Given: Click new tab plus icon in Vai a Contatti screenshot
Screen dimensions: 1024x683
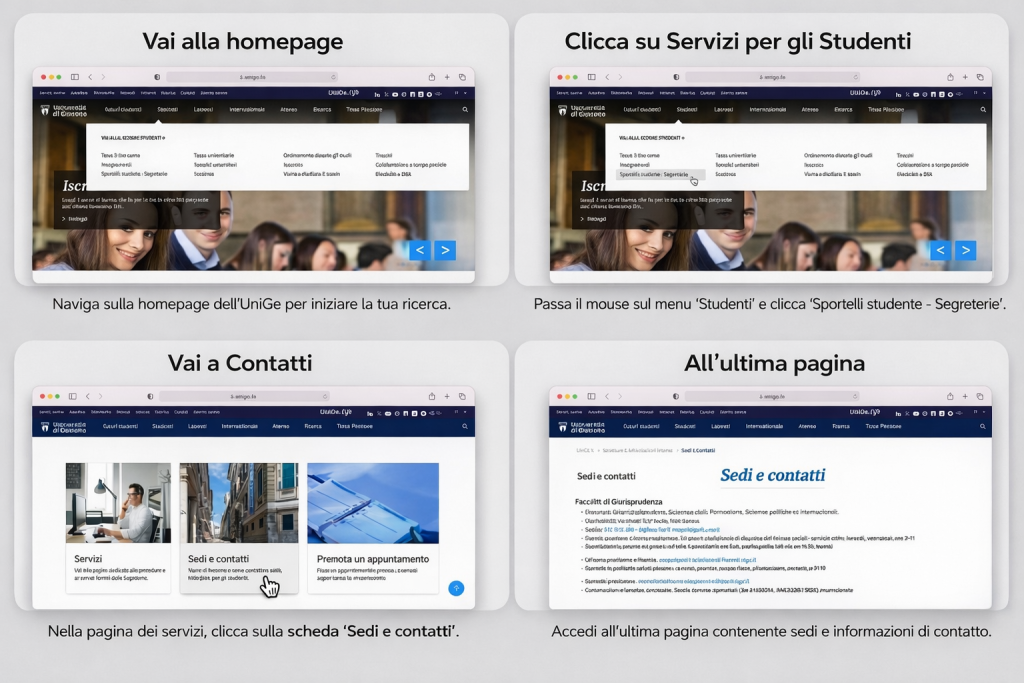Looking at the screenshot, I should (x=447, y=396).
